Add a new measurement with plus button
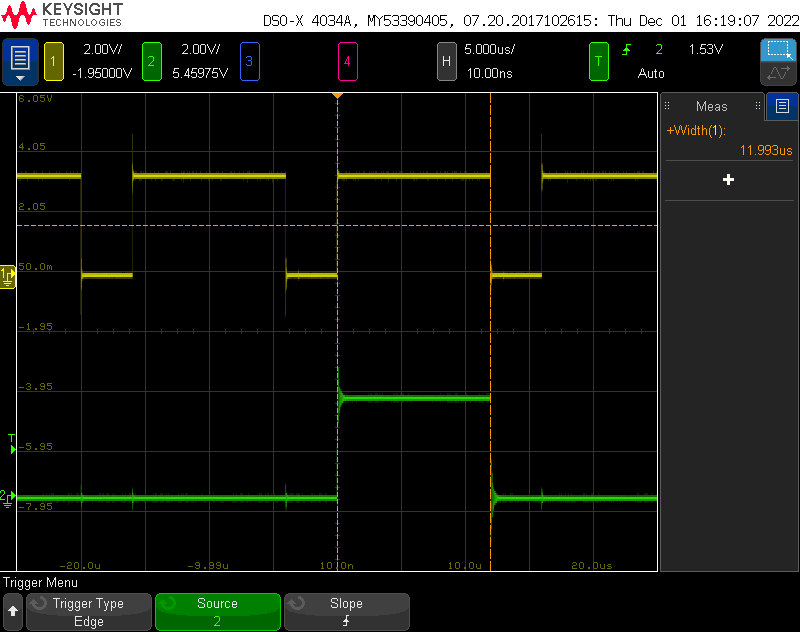This screenshot has height=632, width=800. point(728,180)
